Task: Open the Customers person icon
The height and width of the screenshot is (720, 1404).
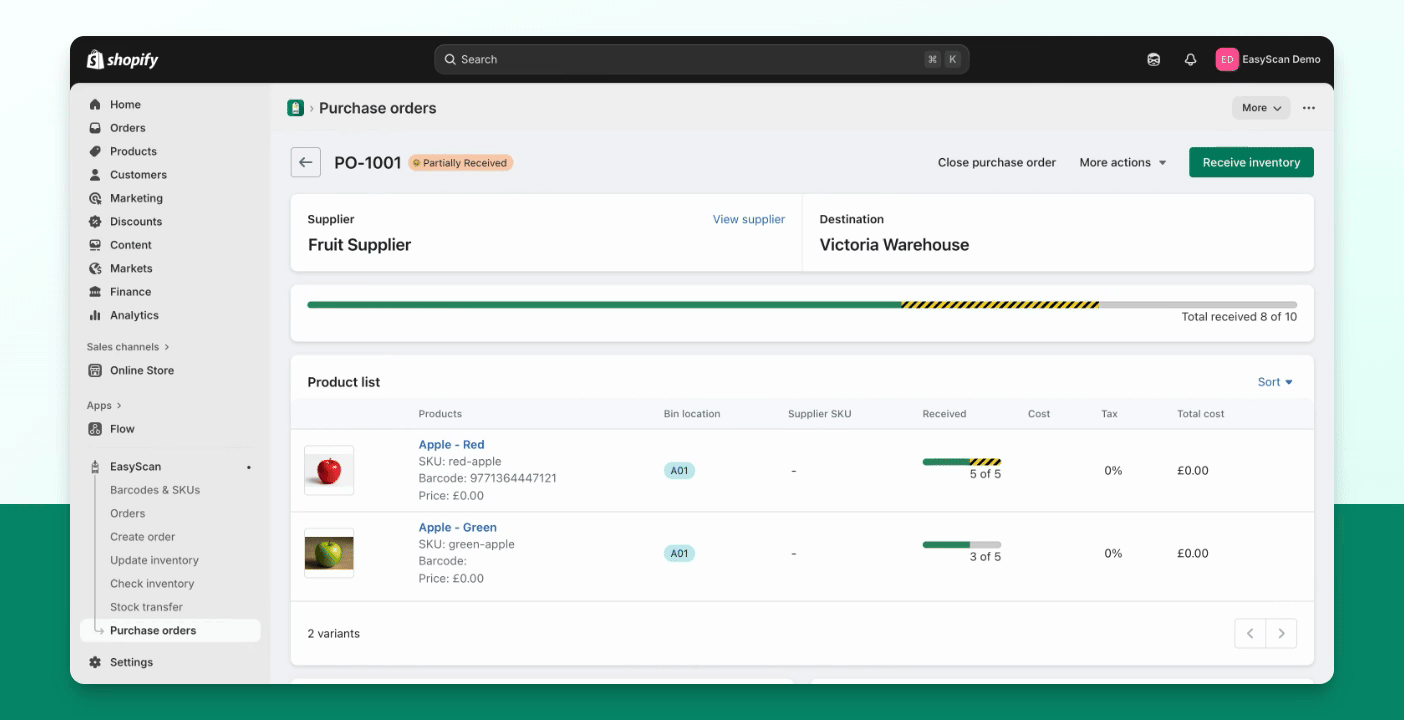Action: [x=95, y=175]
